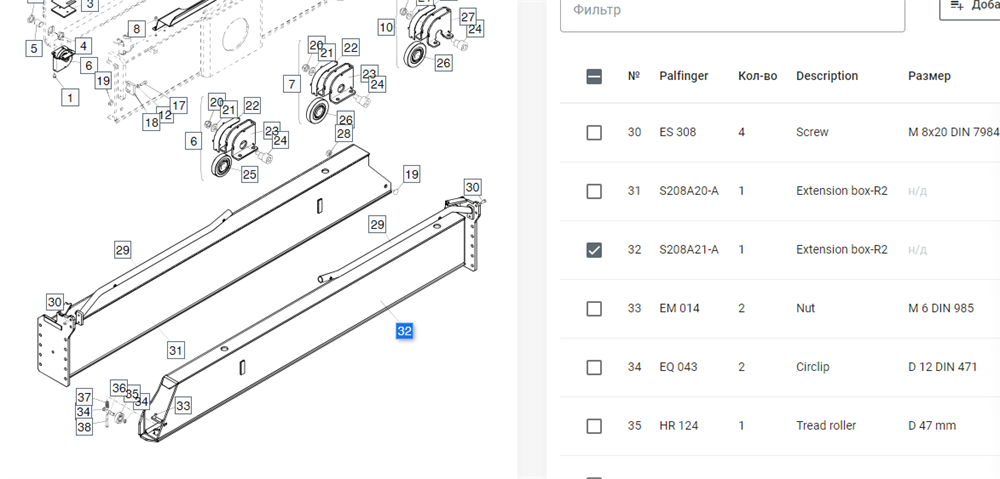Click part number EM 014
Image resolution: width=1000 pixels, height=479 pixels.
click(679, 308)
